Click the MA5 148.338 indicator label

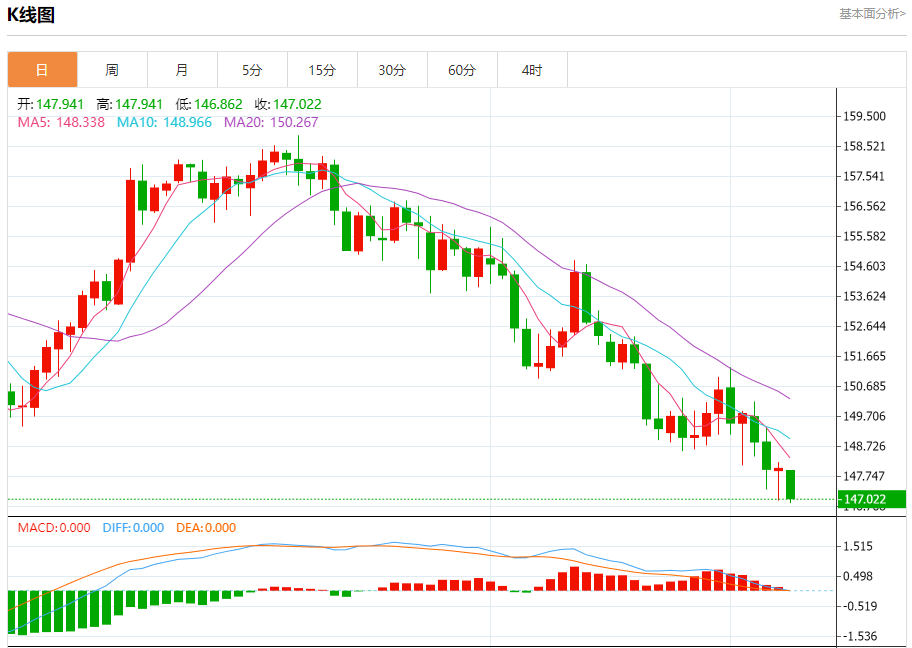[61, 122]
